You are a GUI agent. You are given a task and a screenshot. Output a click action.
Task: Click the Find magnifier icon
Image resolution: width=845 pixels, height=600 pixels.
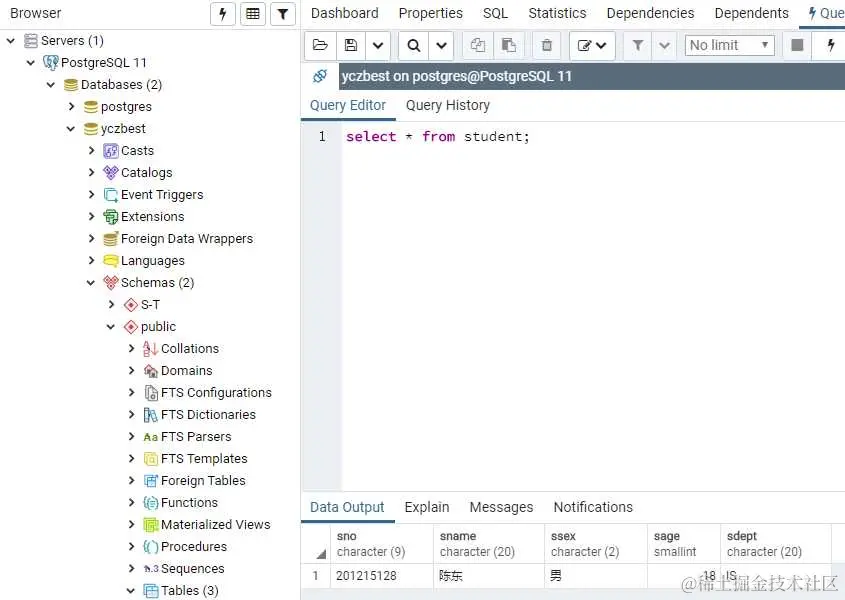coord(414,45)
